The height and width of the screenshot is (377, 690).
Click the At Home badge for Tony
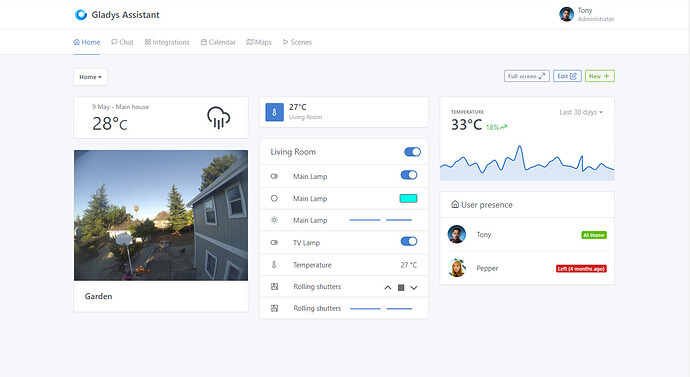coord(594,235)
